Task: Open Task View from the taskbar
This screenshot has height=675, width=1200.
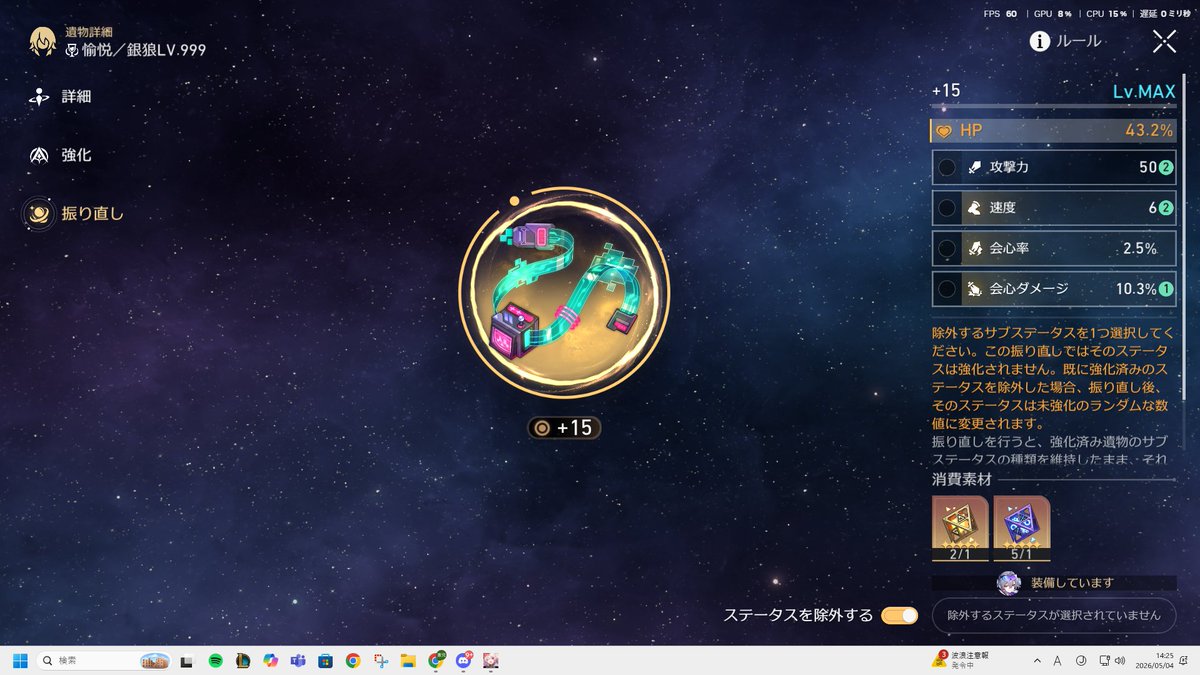Action: point(186,660)
